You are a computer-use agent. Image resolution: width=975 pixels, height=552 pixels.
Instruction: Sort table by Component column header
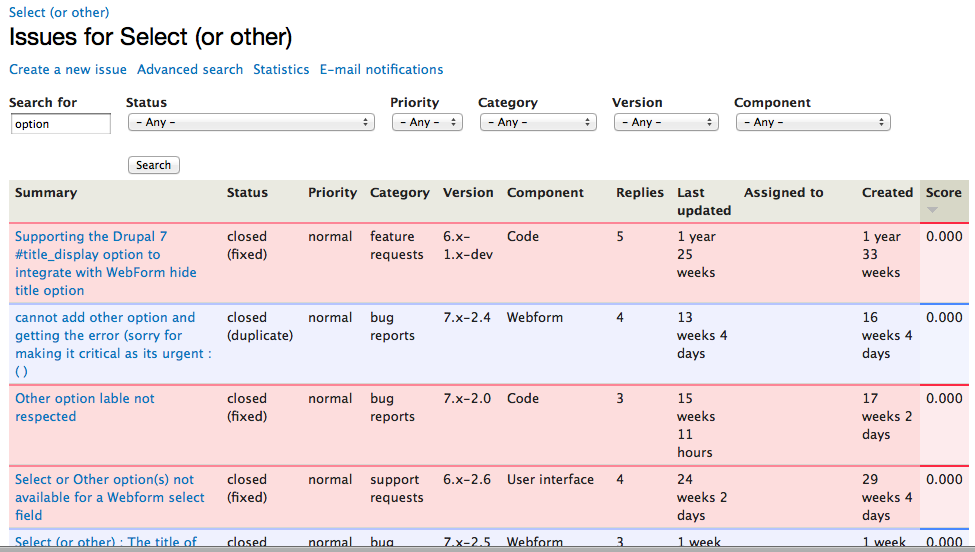click(x=545, y=193)
